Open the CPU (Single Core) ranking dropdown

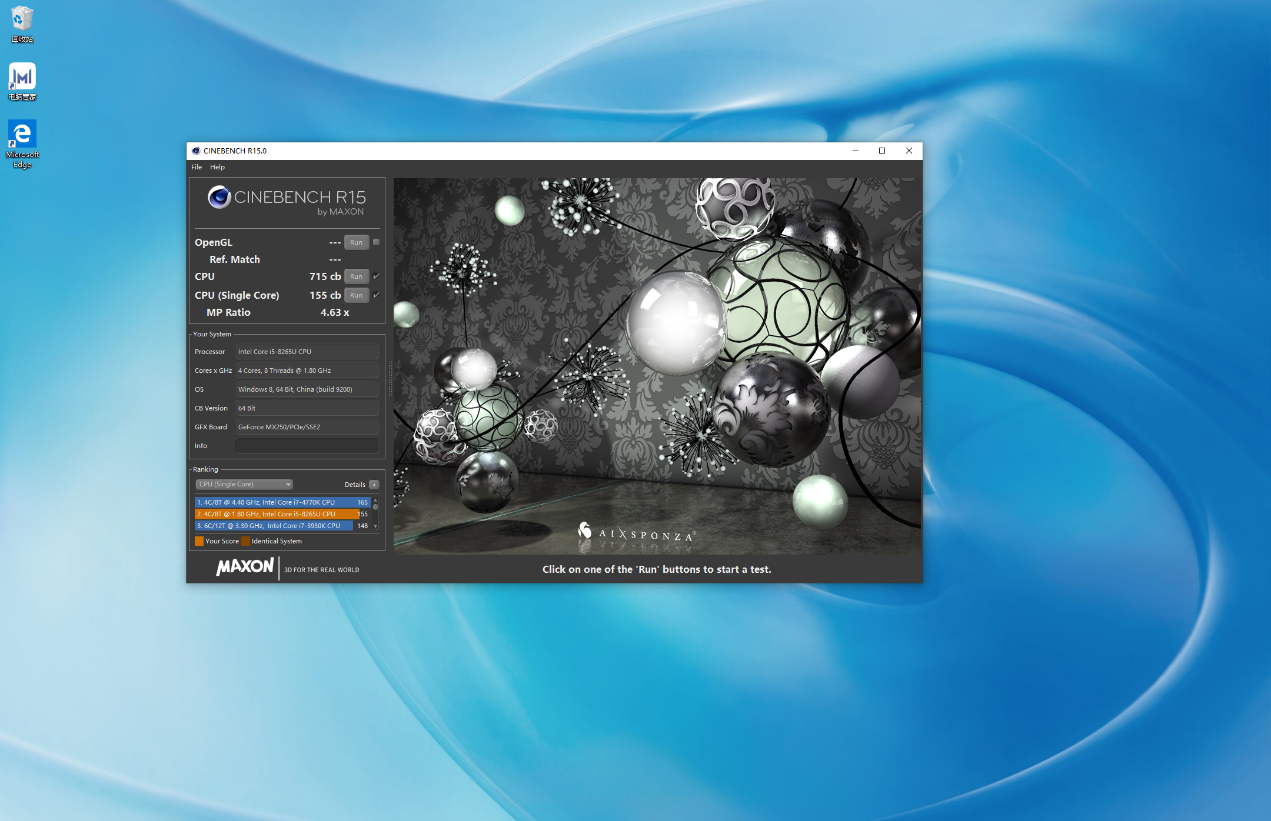coord(244,484)
